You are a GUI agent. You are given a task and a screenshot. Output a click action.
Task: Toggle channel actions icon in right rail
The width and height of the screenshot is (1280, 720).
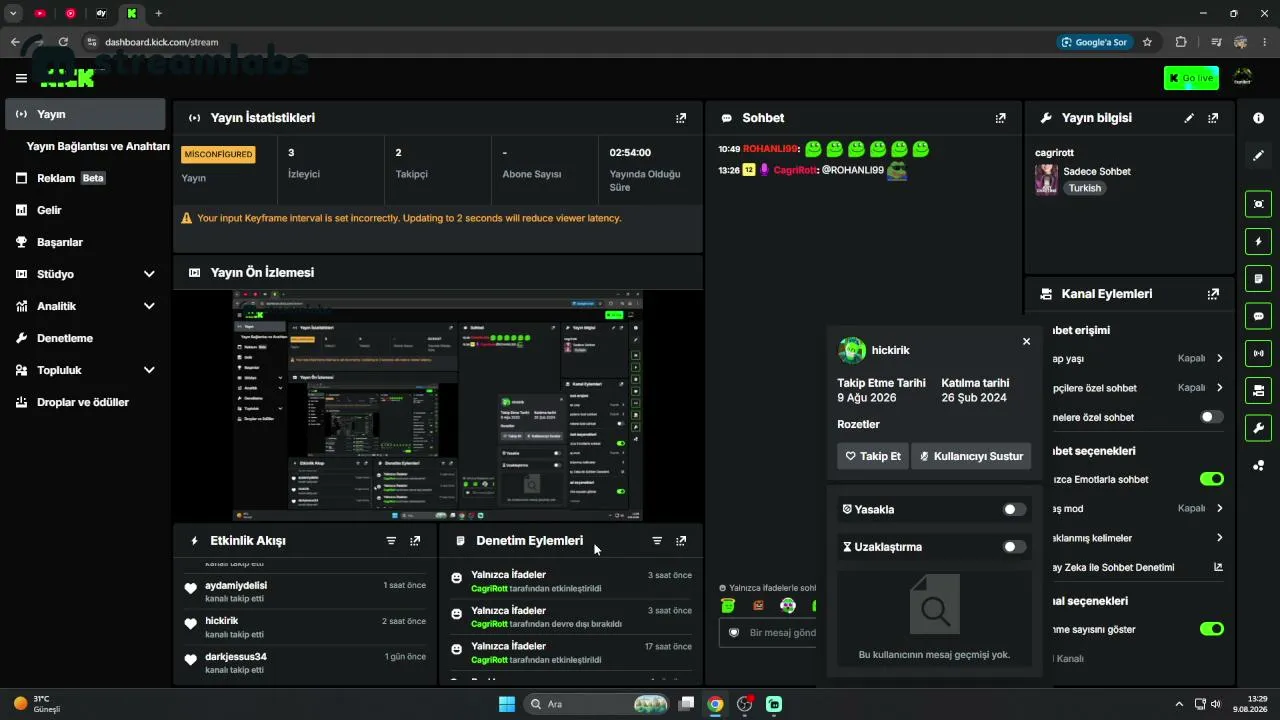click(1258, 390)
